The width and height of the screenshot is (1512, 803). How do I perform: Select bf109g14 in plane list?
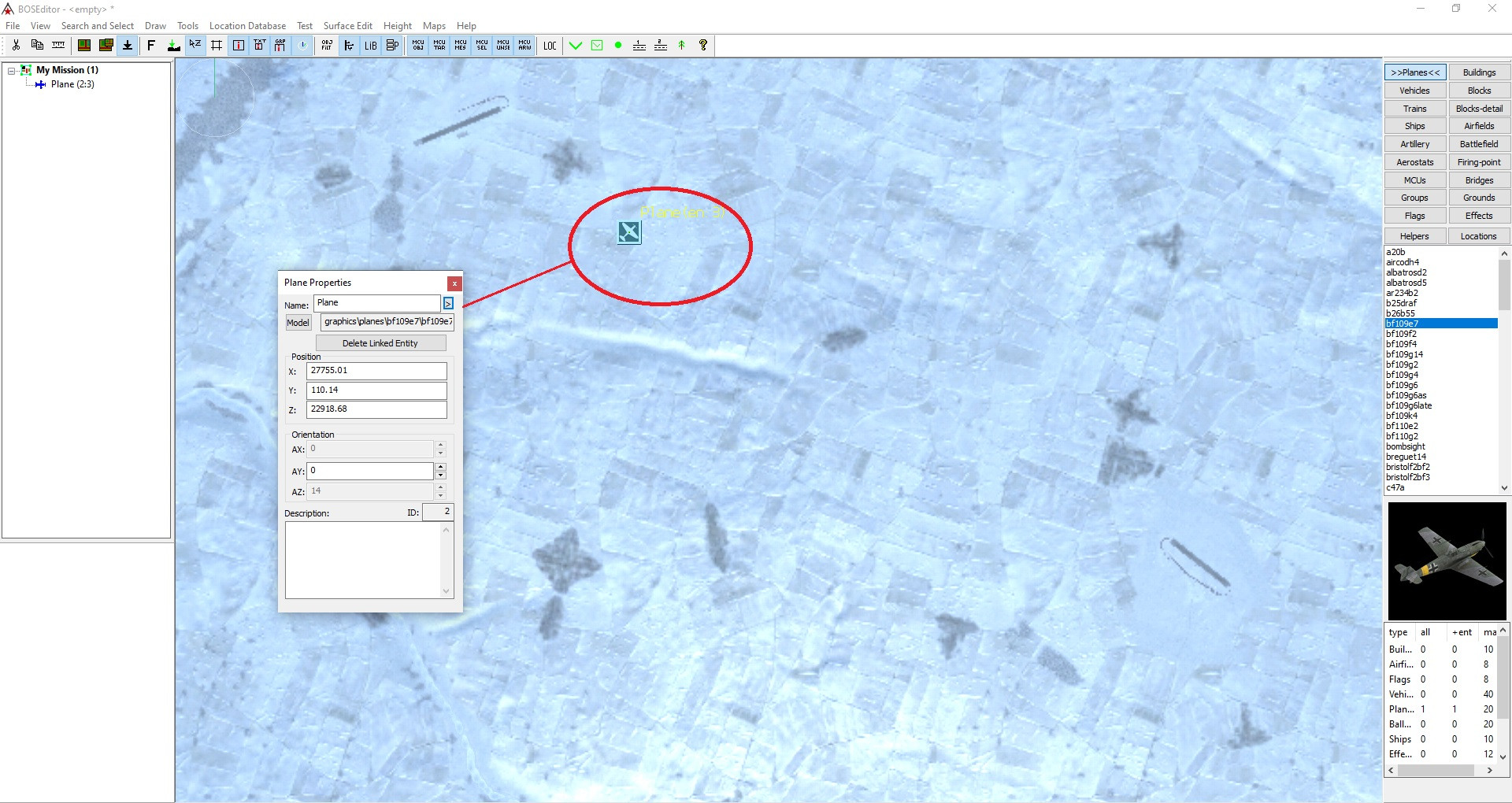point(1405,354)
